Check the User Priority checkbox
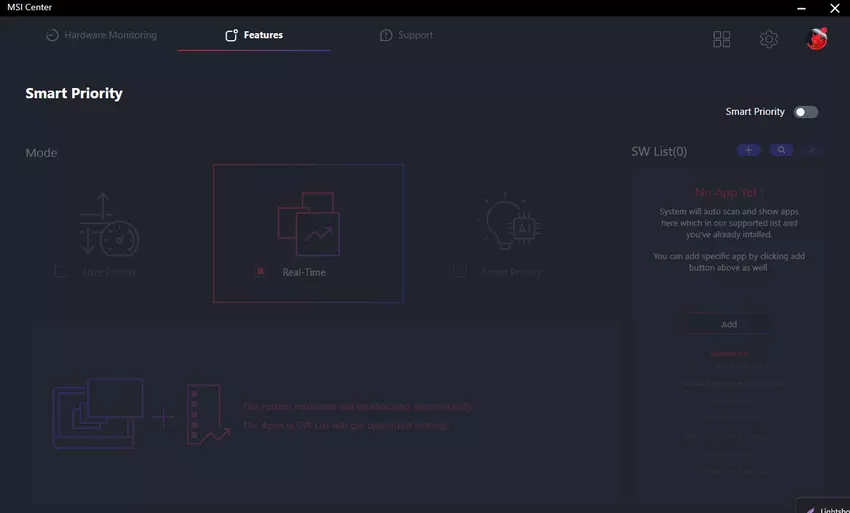This screenshot has width=850, height=513. (61, 272)
